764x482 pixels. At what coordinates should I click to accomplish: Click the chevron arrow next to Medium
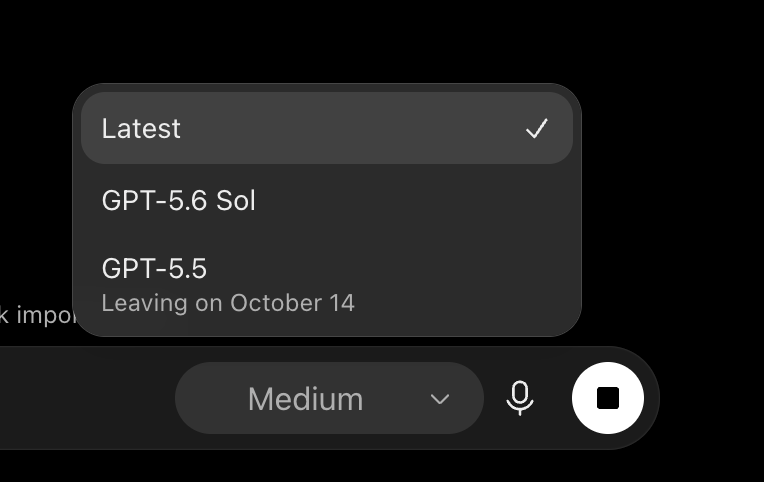[x=440, y=400]
